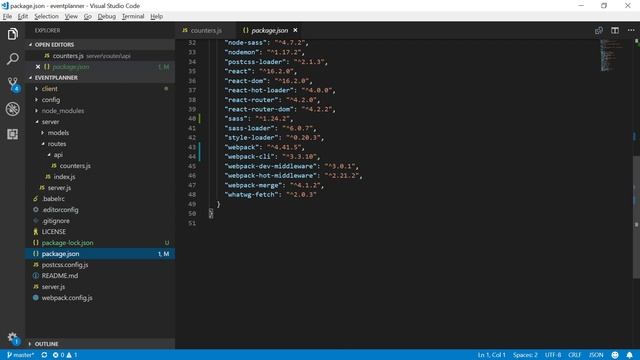This screenshot has width=640, height=360.
Task: Click the editor vertical scrollbar thumb
Action: [x=636, y=217]
